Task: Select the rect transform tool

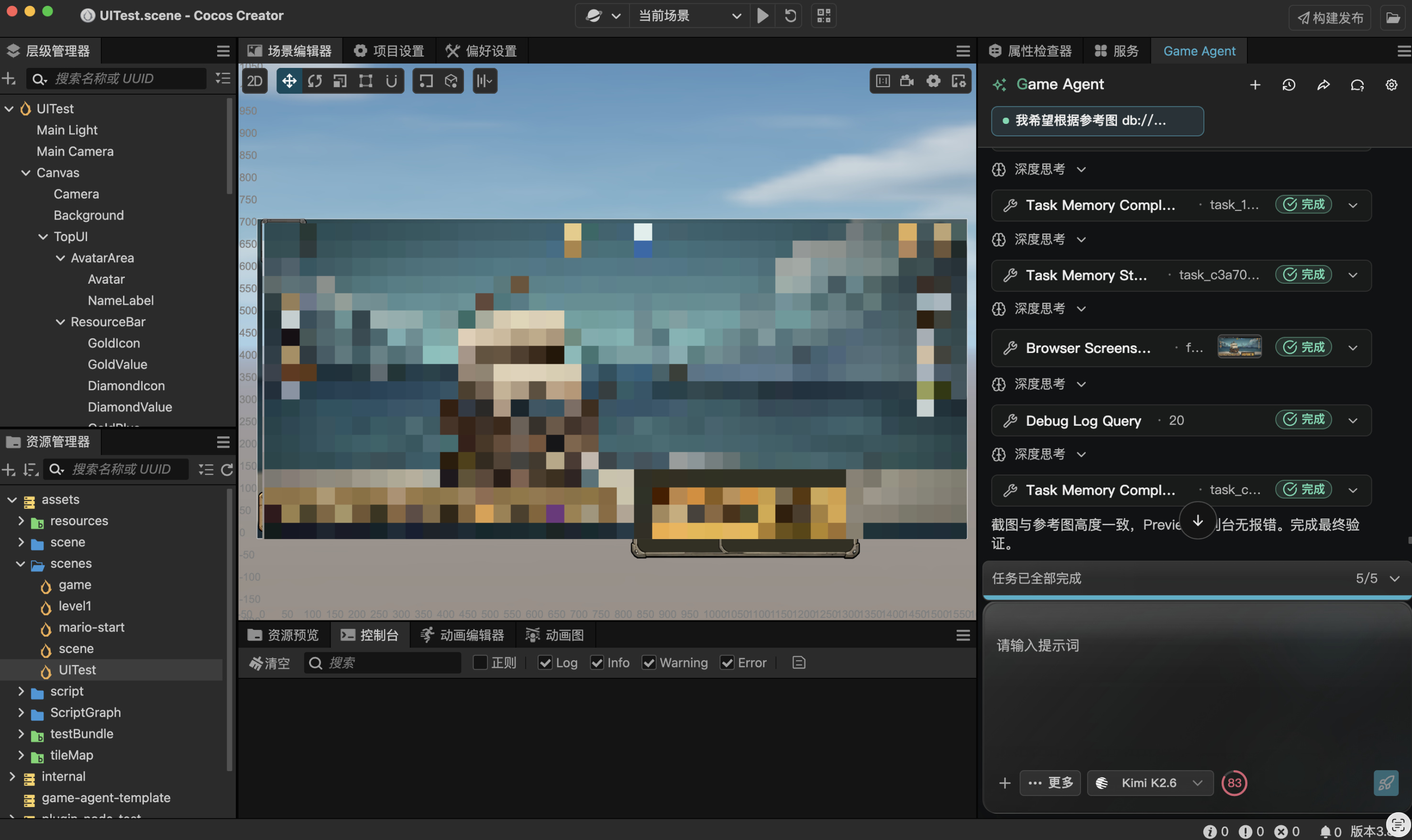Action: point(365,81)
